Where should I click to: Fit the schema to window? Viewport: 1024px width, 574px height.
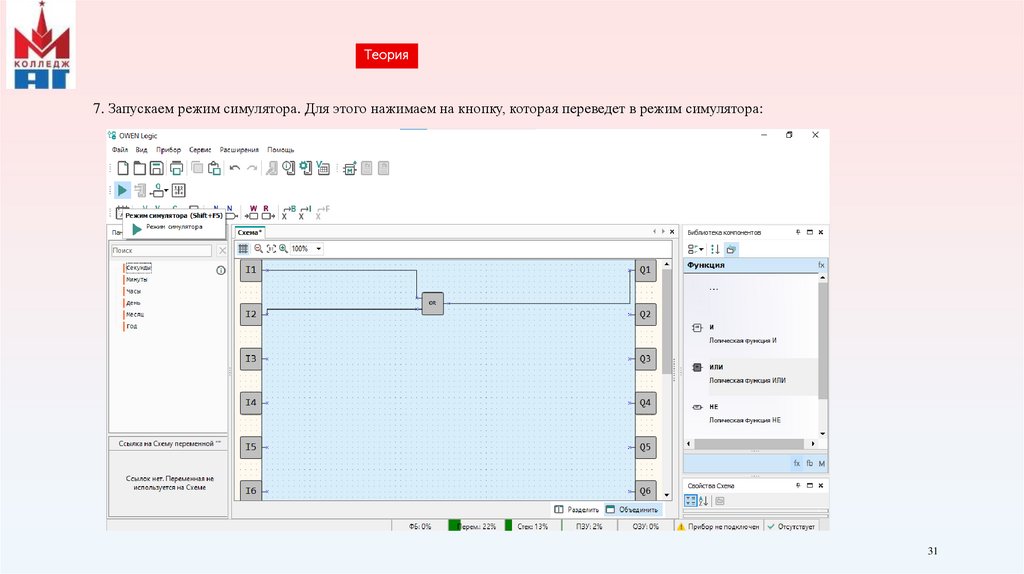(x=271, y=249)
